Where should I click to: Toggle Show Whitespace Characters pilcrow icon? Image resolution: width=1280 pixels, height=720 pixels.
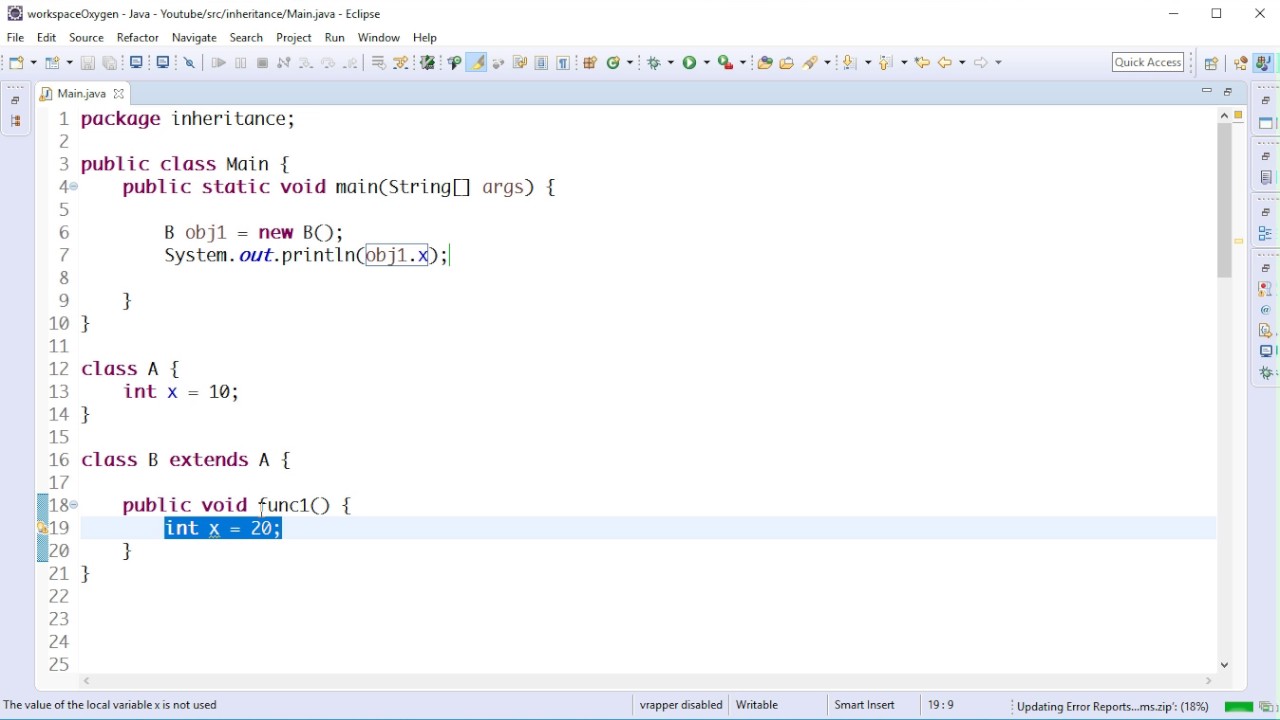[563, 62]
